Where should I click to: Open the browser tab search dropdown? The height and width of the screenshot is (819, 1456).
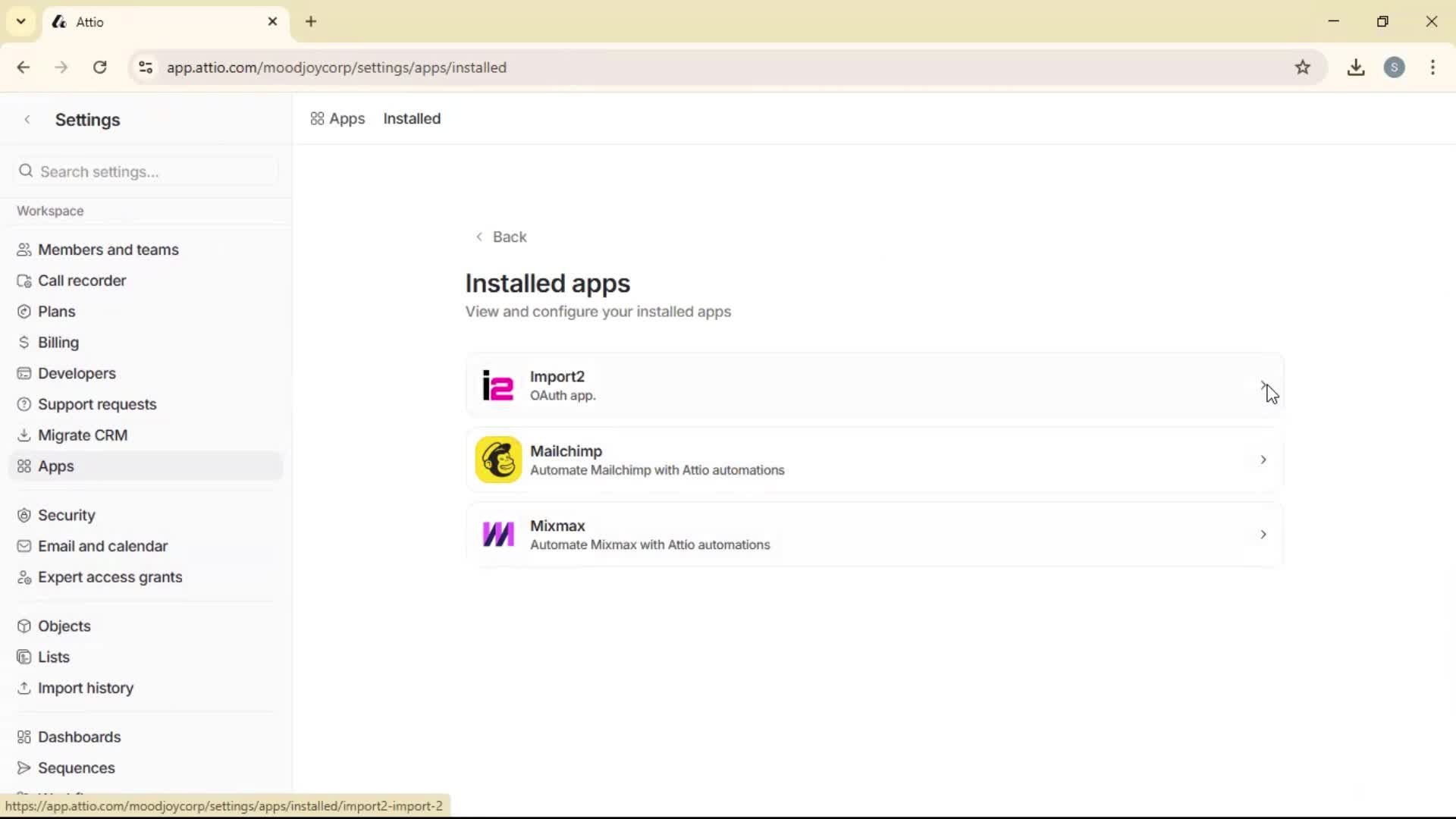(20, 21)
